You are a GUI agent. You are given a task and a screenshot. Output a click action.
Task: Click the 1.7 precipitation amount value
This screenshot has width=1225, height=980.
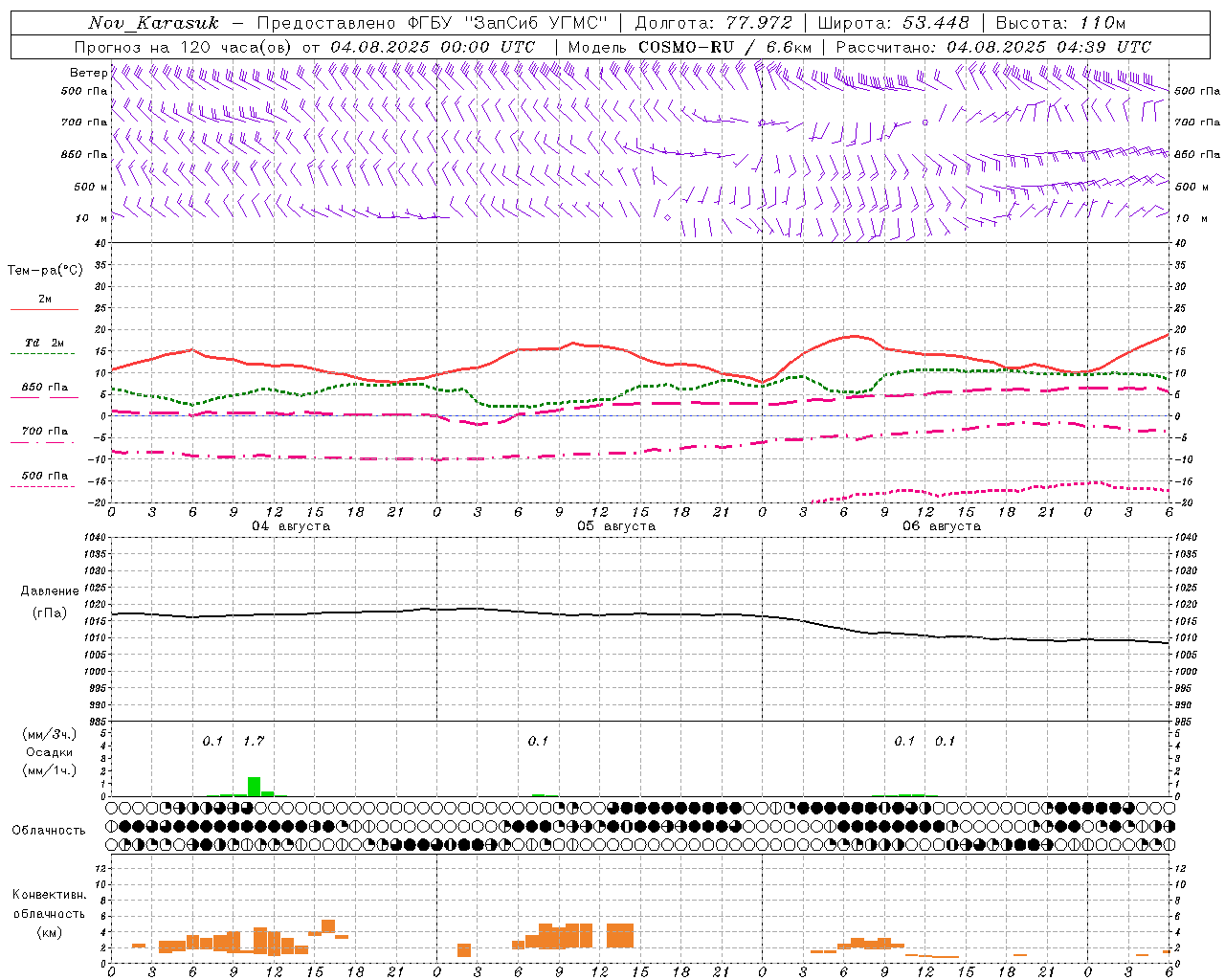(x=254, y=741)
